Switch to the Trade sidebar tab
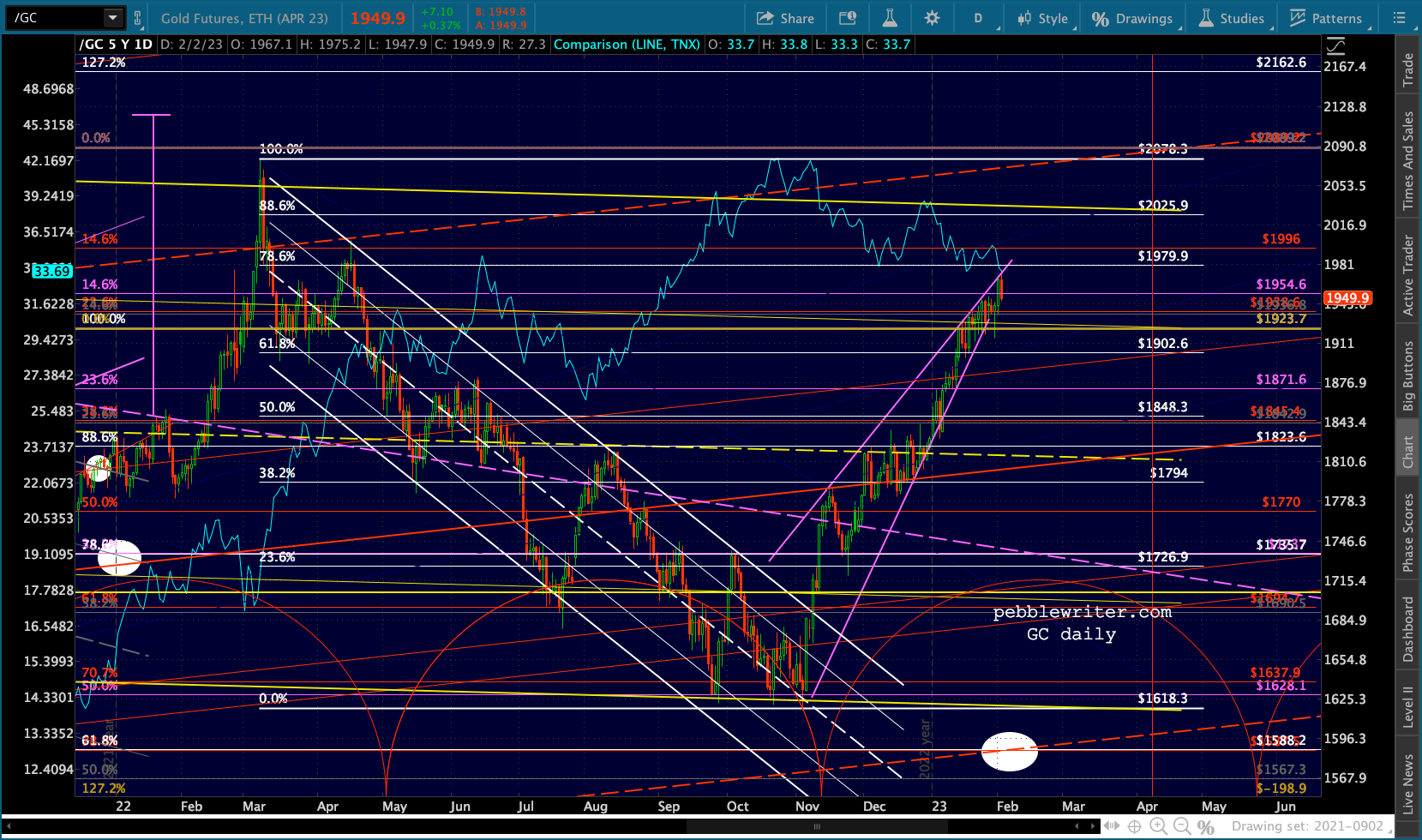 [1408, 69]
